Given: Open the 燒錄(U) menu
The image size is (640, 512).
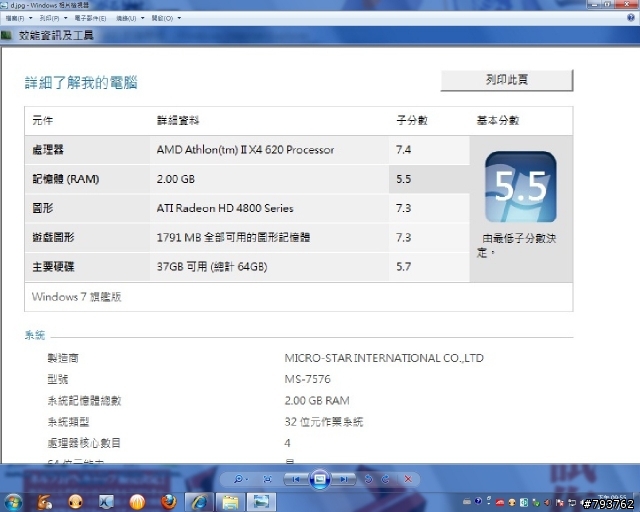Looking at the screenshot, I should coord(126,18).
